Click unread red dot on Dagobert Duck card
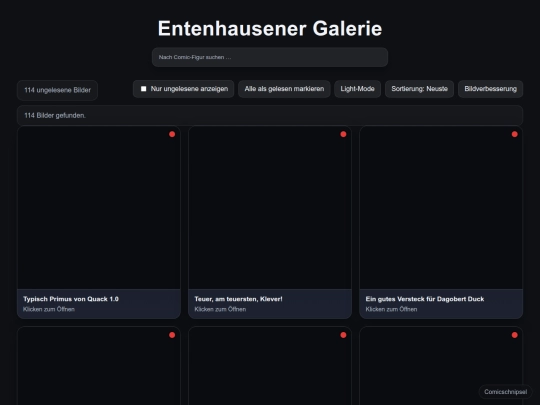 click(515, 134)
